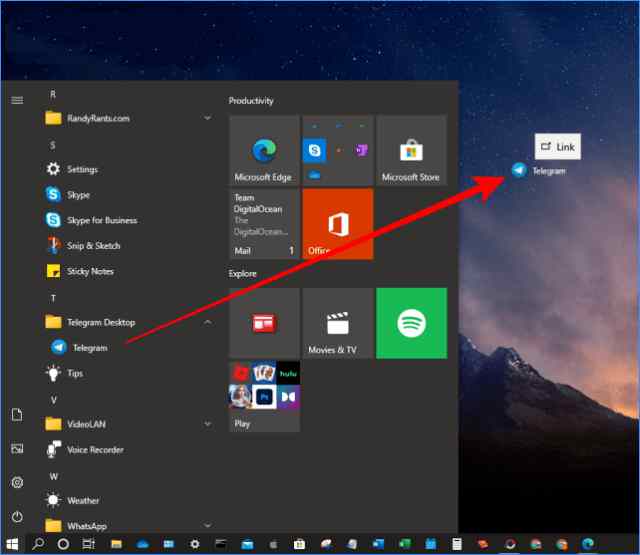Click the Power button in Start
This screenshot has width=640, height=555.
[x=17, y=517]
